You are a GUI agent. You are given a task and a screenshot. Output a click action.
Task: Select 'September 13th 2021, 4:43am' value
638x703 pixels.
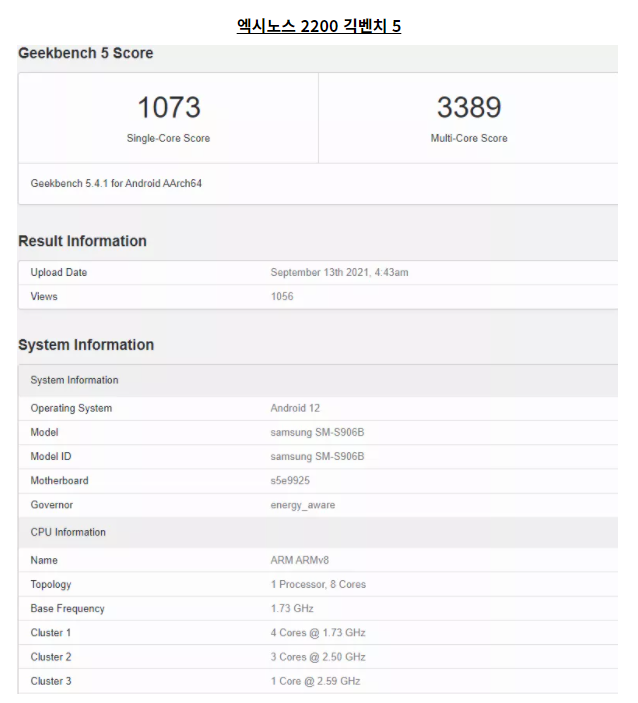pos(339,272)
